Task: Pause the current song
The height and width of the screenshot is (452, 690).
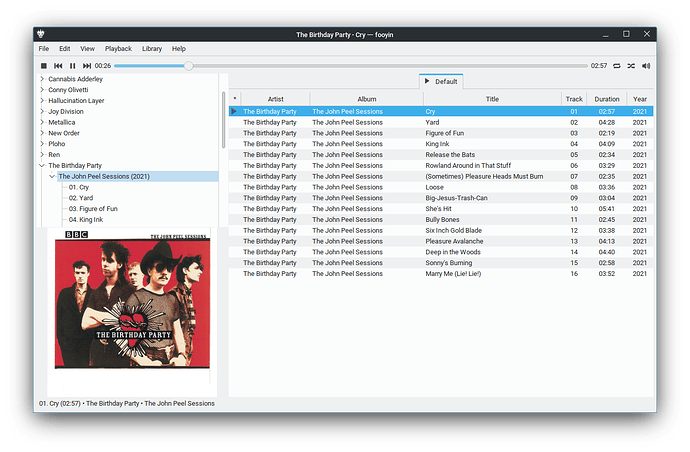Action: 73,66
